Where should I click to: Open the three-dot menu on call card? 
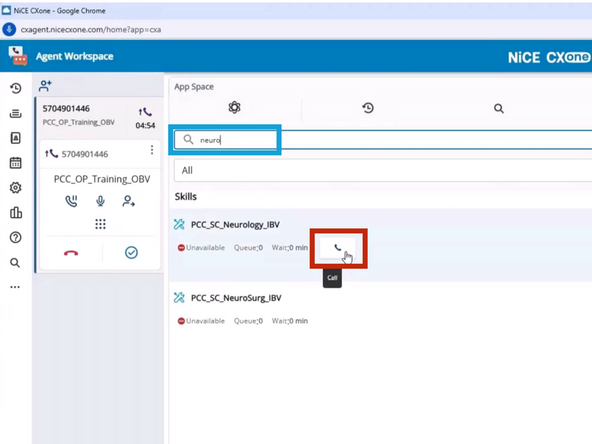[152, 150]
